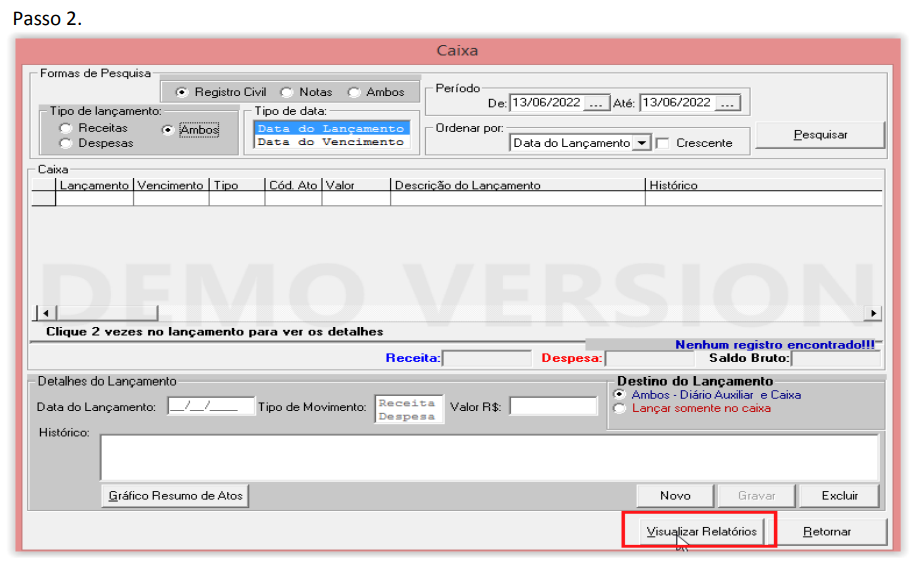Expand the 'Ordenar por' dropdown
915x562 pixels.
[640, 143]
